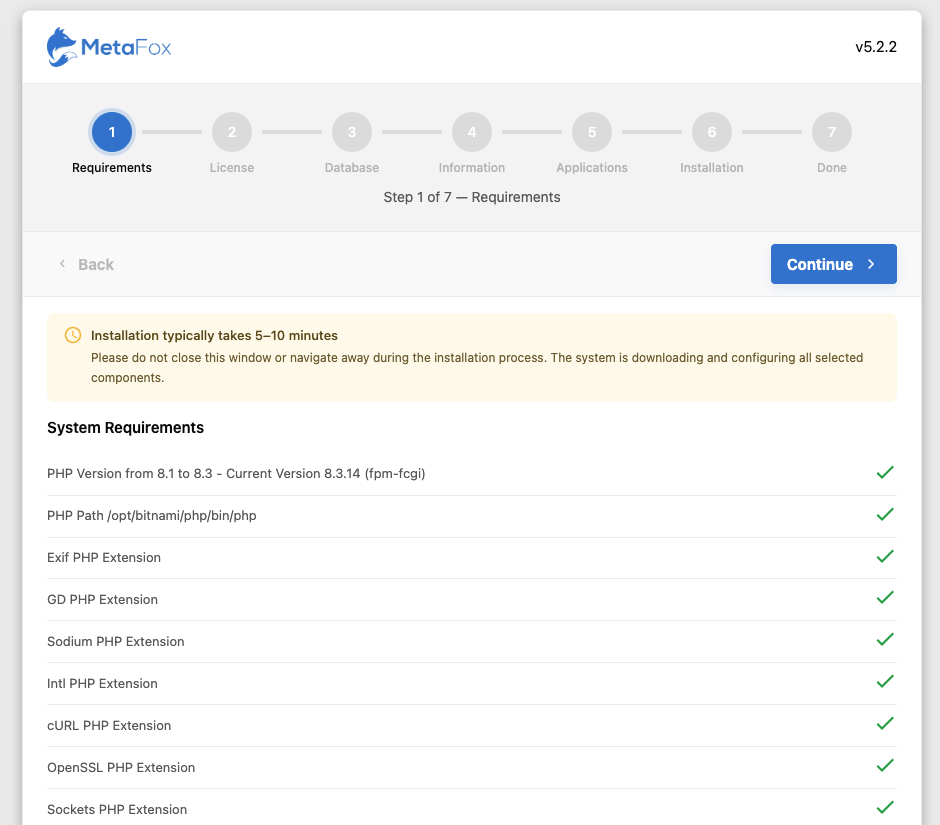Click the MetaFox fox logo
940x825 pixels.
pos(63,47)
